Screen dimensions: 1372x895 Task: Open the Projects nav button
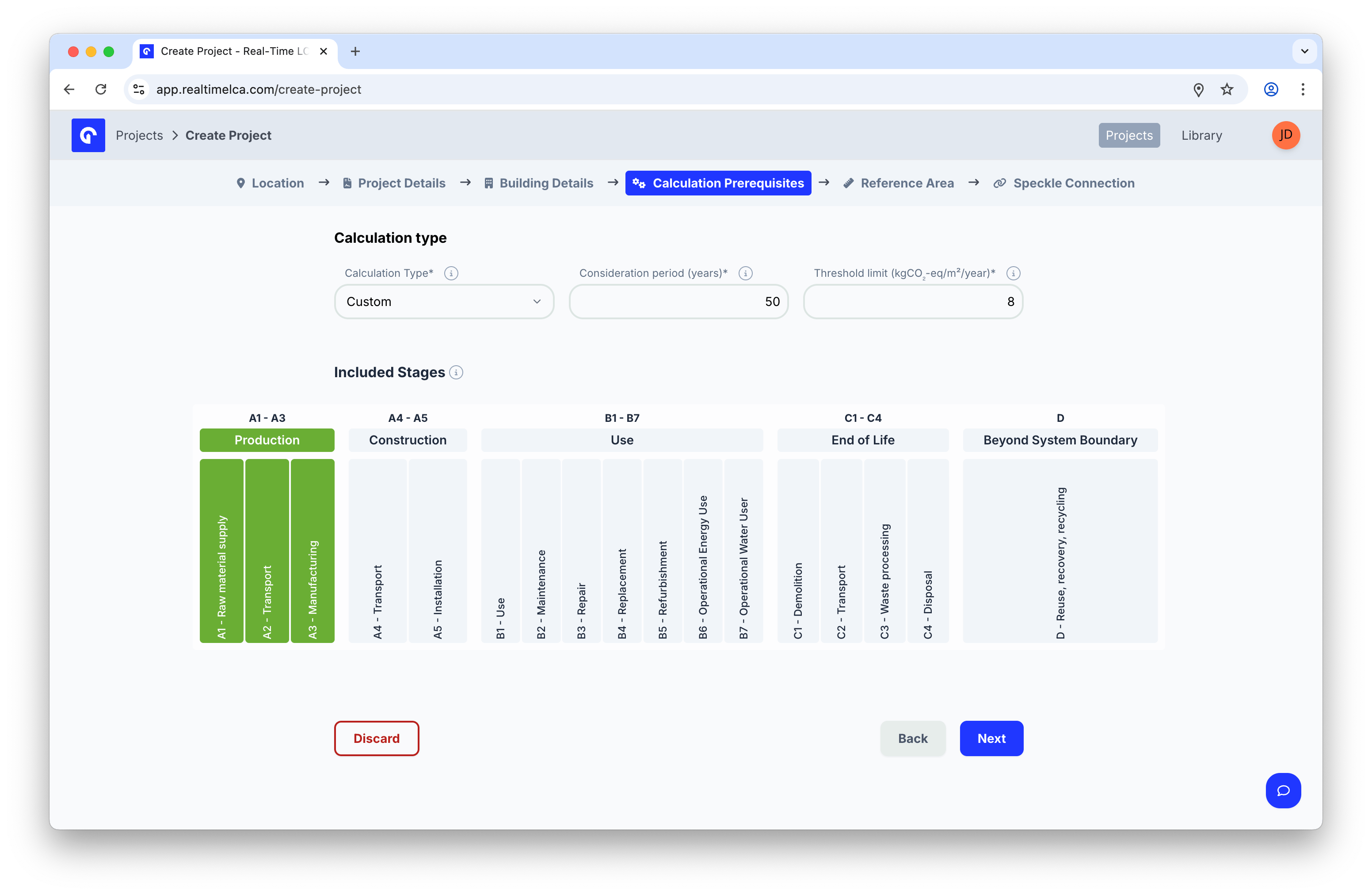tap(1129, 135)
